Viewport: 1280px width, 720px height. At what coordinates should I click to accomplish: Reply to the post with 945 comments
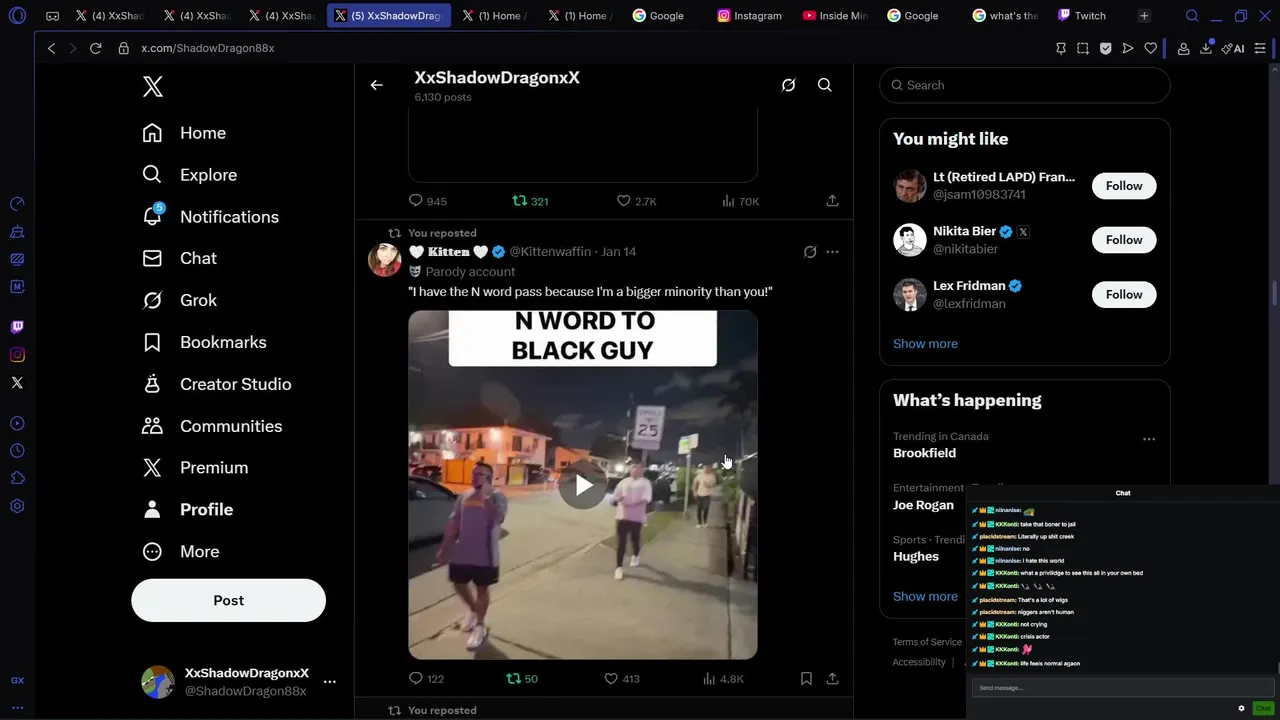click(427, 201)
